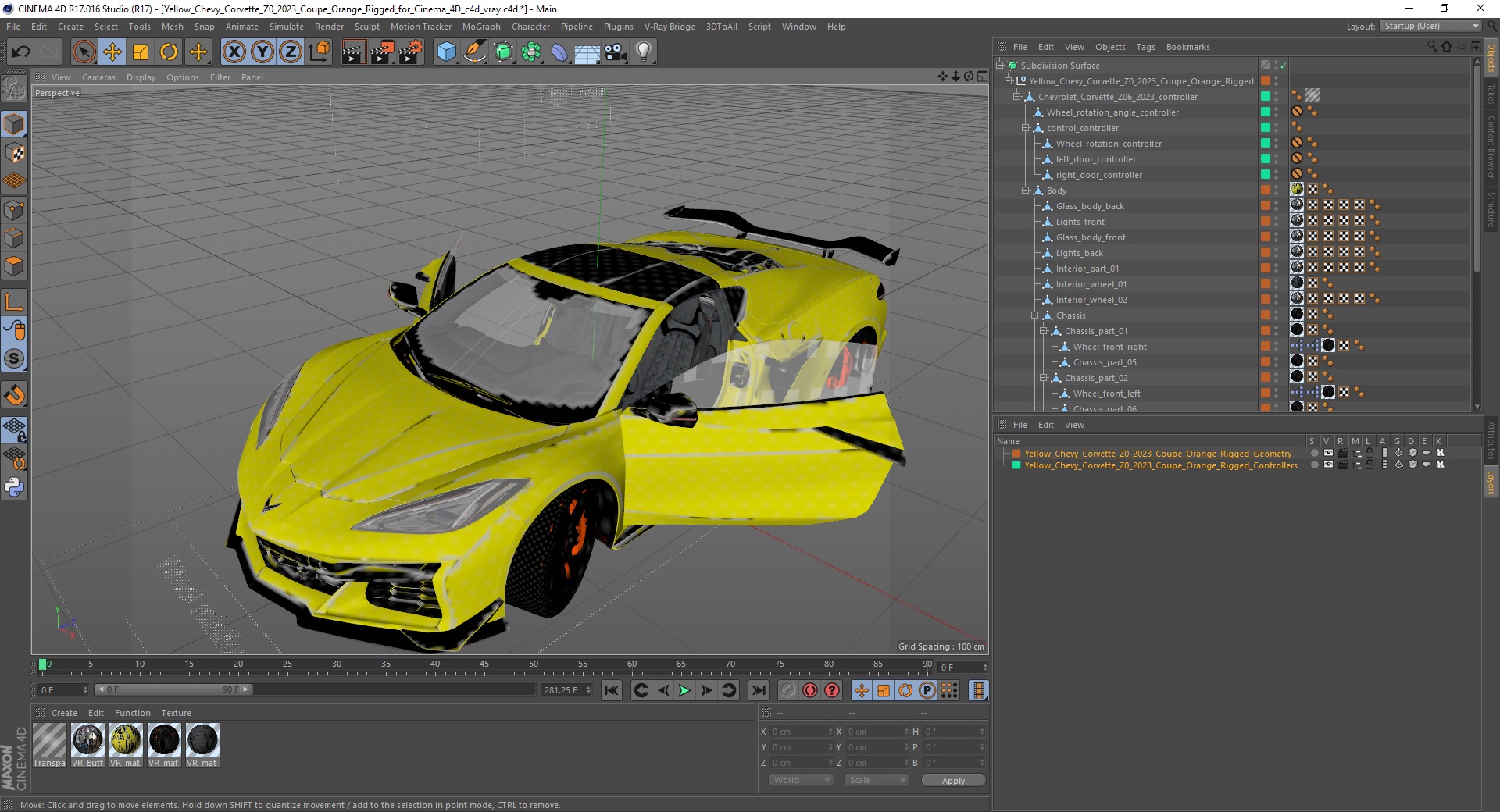Click Play Forwards button
Screen dimensions: 1500x812
click(x=684, y=690)
